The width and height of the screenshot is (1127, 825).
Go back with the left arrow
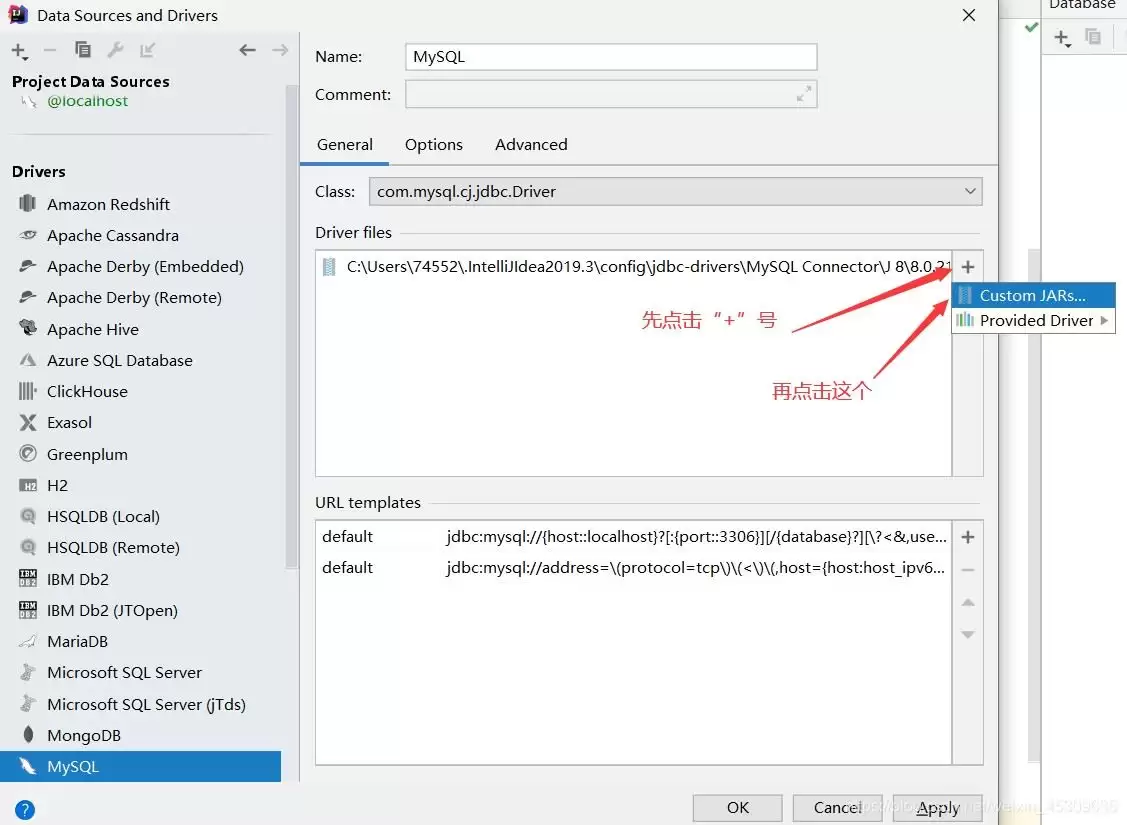tap(247, 50)
